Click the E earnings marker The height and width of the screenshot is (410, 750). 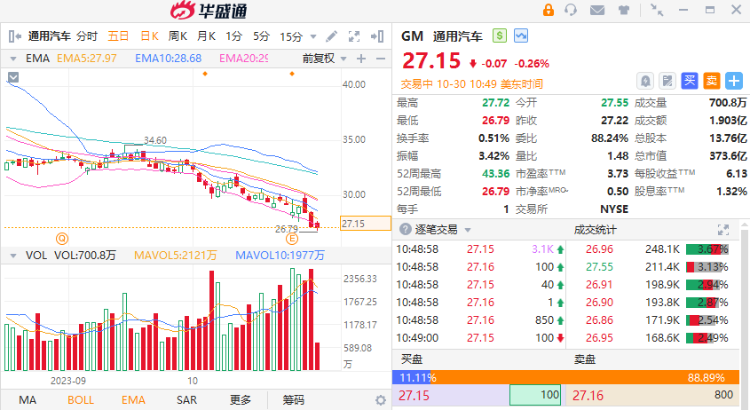[292, 239]
